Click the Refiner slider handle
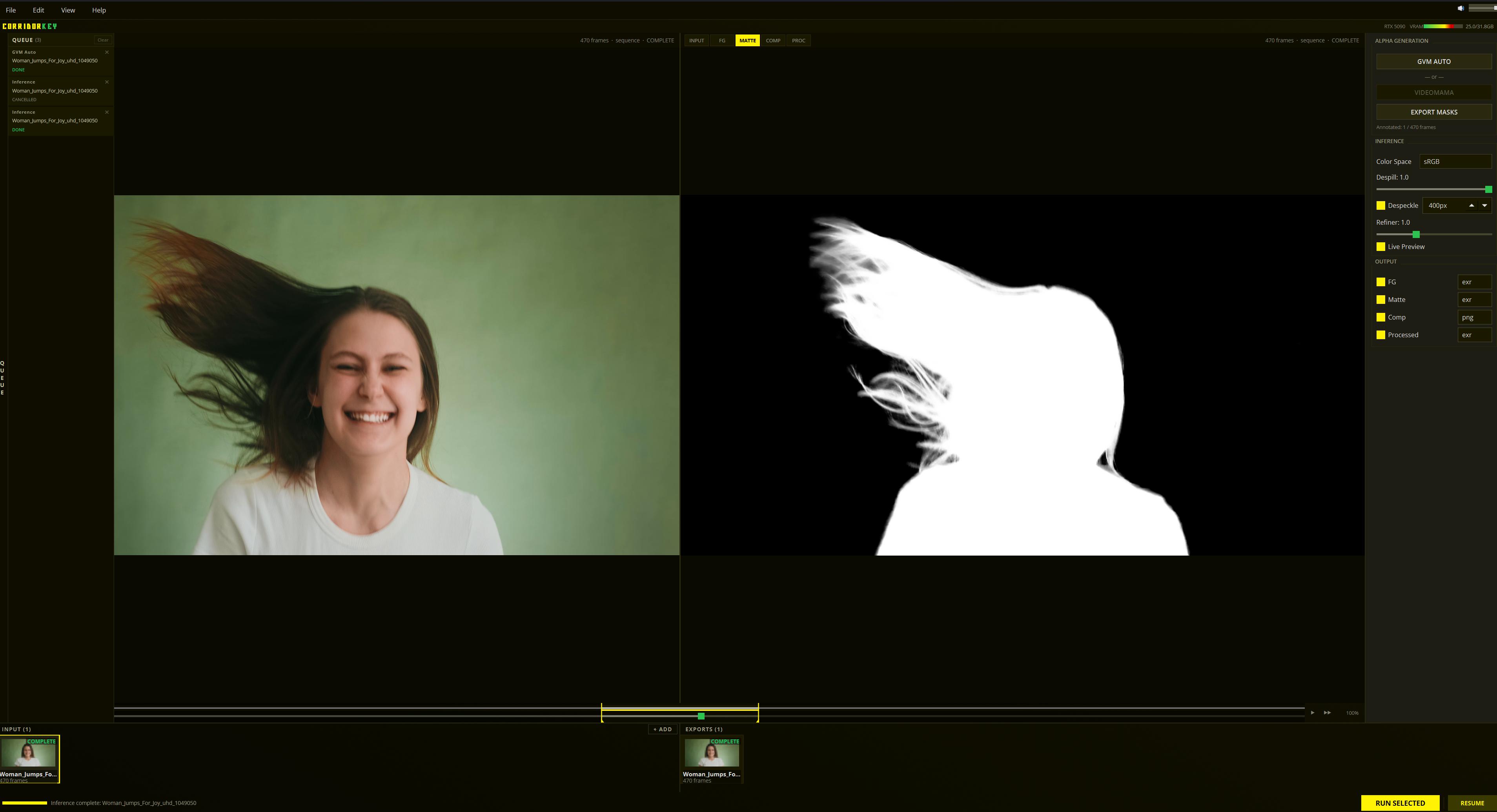Image resolution: width=1497 pixels, height=812 pixels. coord(1416,234)
